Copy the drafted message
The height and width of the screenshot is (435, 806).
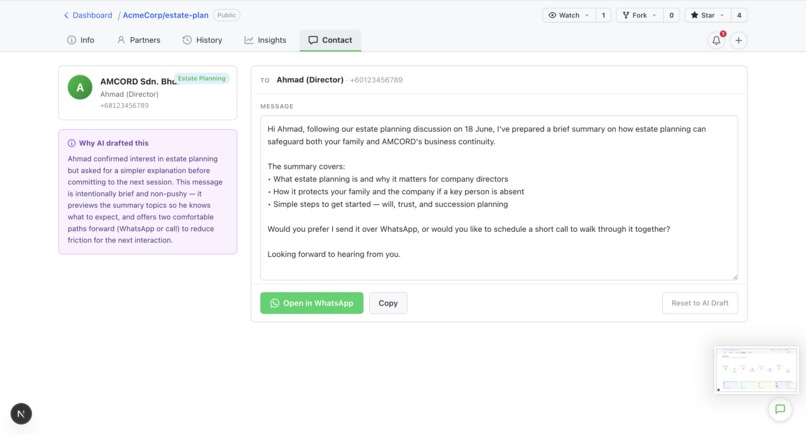coord(388,303)
